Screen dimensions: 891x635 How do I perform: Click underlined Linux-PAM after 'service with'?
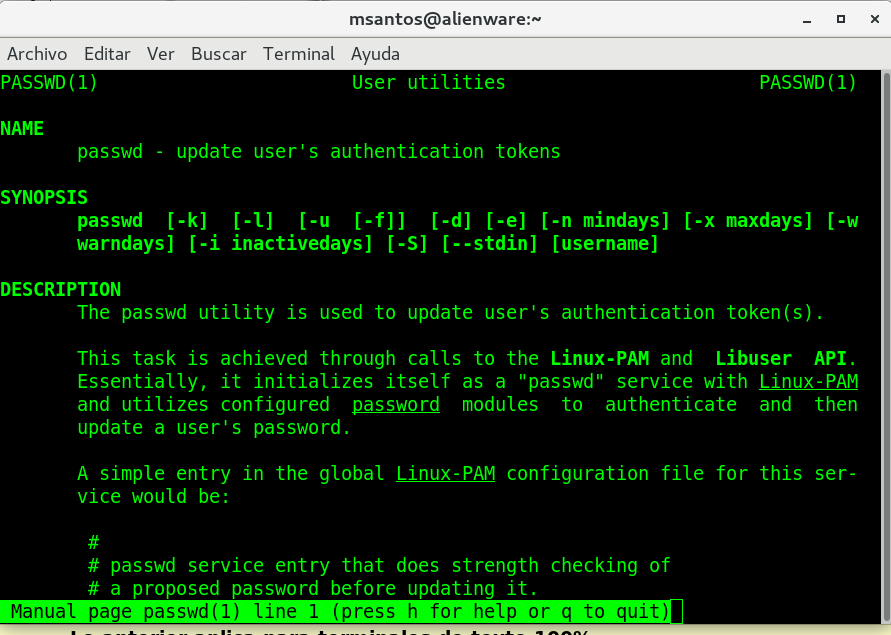coord(808,382)
